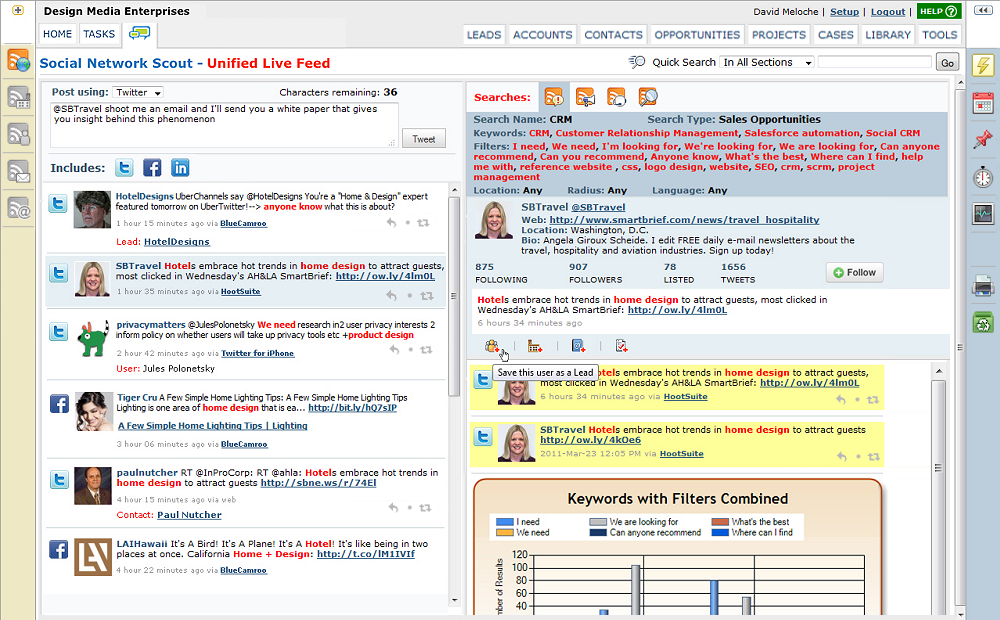Click the Quick Search speech bubble icon
This screenshot has width=1000, height=620.
(x=636, y=62)
